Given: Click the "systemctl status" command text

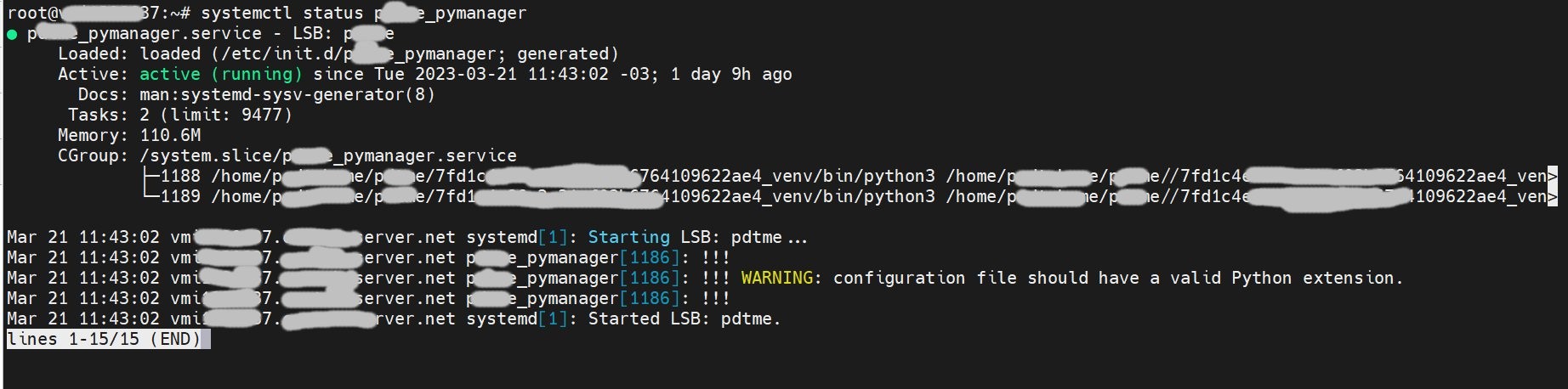Looking at the screenshot, I should [x=281, y=14].
